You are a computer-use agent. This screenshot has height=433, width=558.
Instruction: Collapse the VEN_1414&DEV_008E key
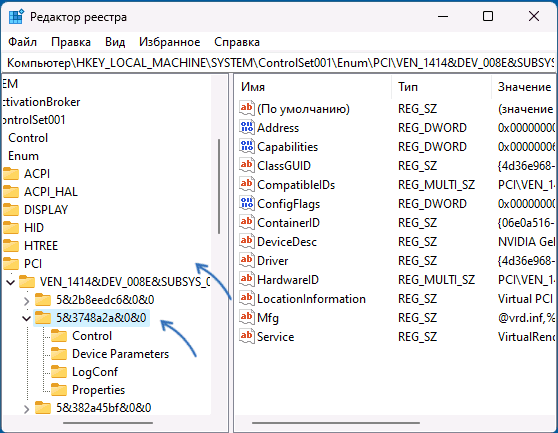(x=11, y=282)
